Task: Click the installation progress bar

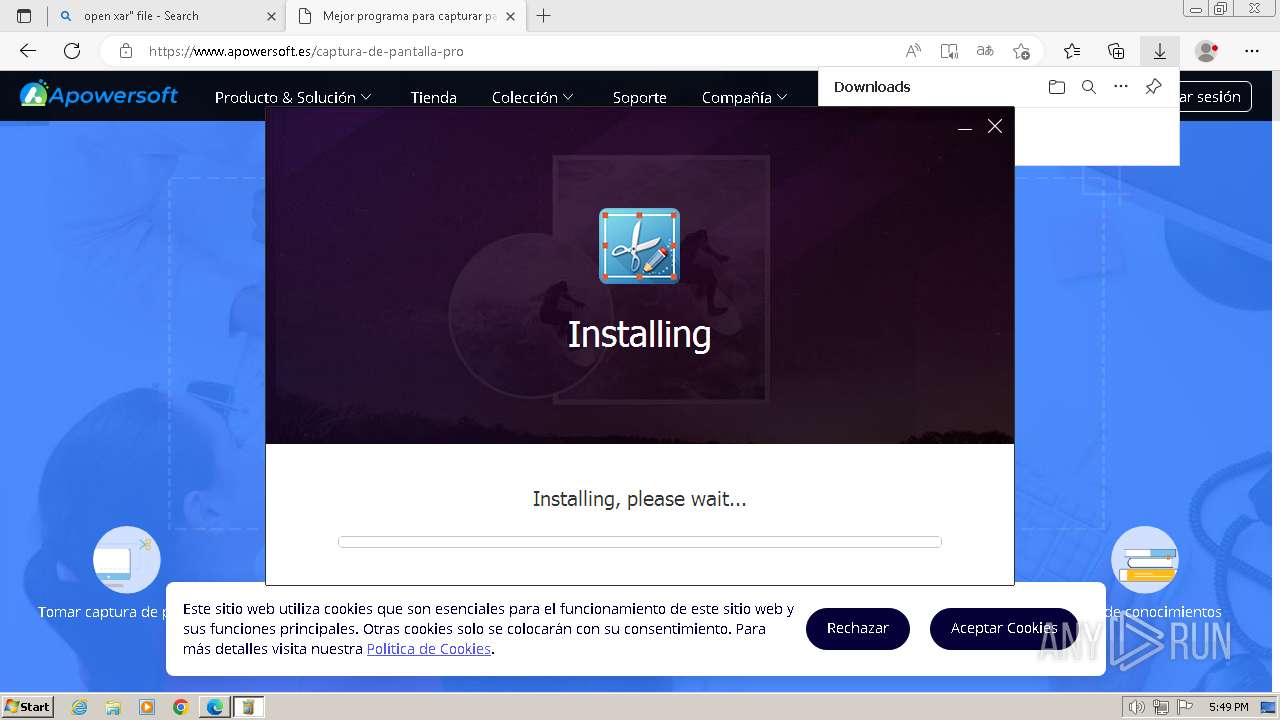Action: [640, 542]
